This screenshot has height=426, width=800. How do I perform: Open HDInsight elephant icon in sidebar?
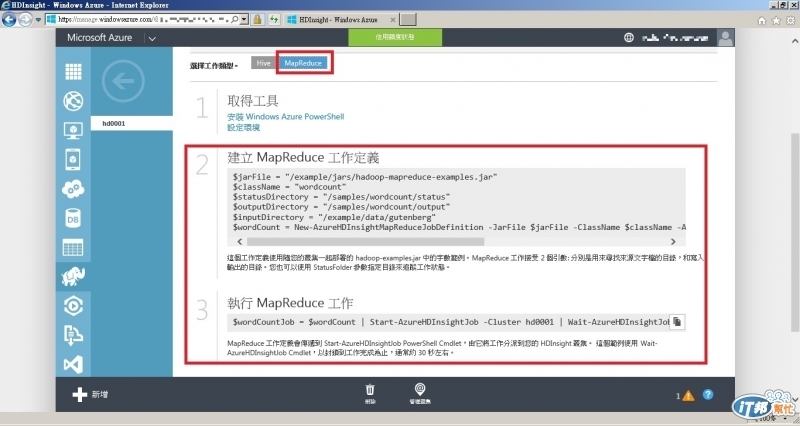pyautogui.click(x=73, y=277)
